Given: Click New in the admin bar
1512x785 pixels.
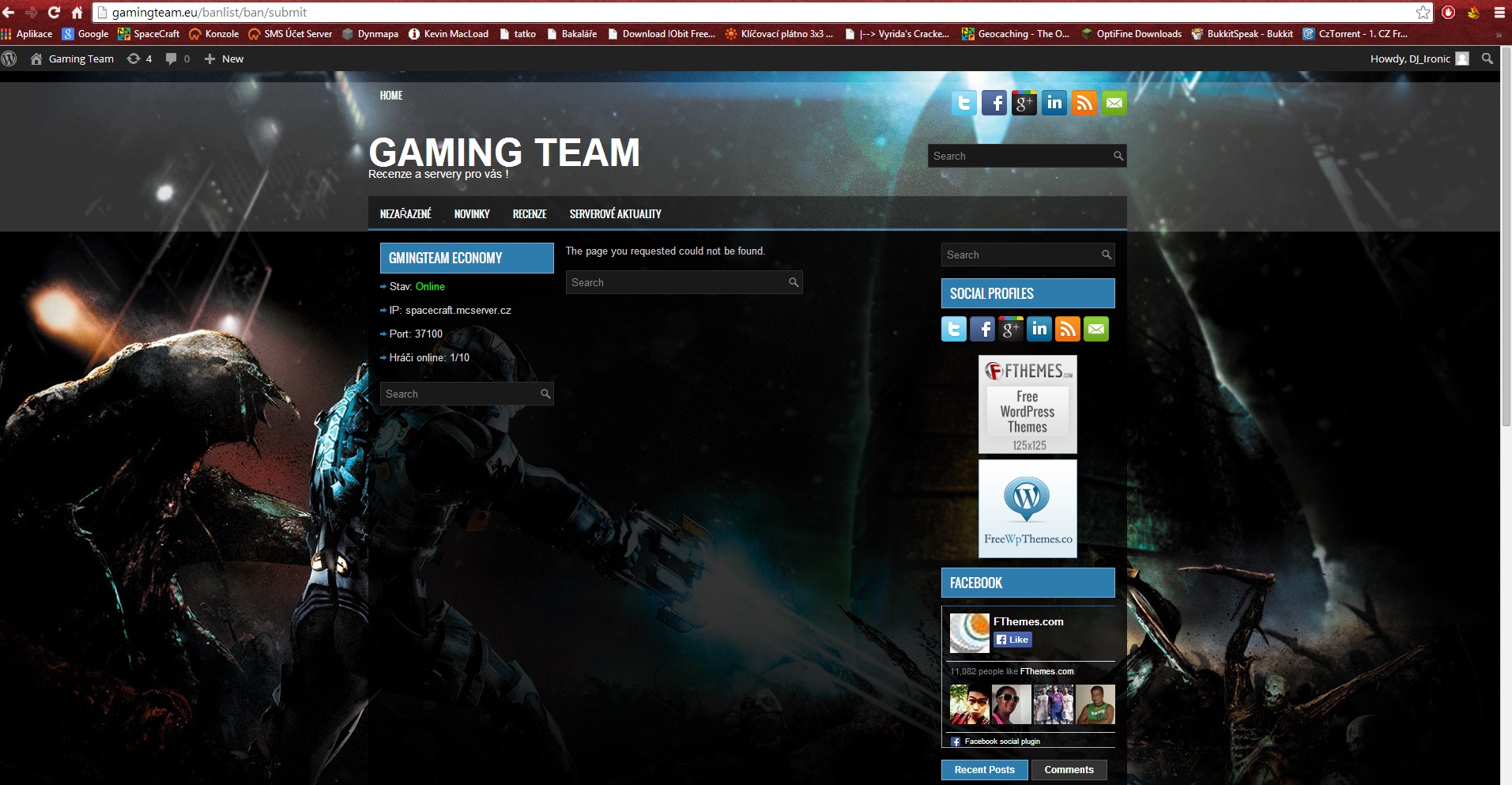Looking at the screenshot, I should point(224,58).
